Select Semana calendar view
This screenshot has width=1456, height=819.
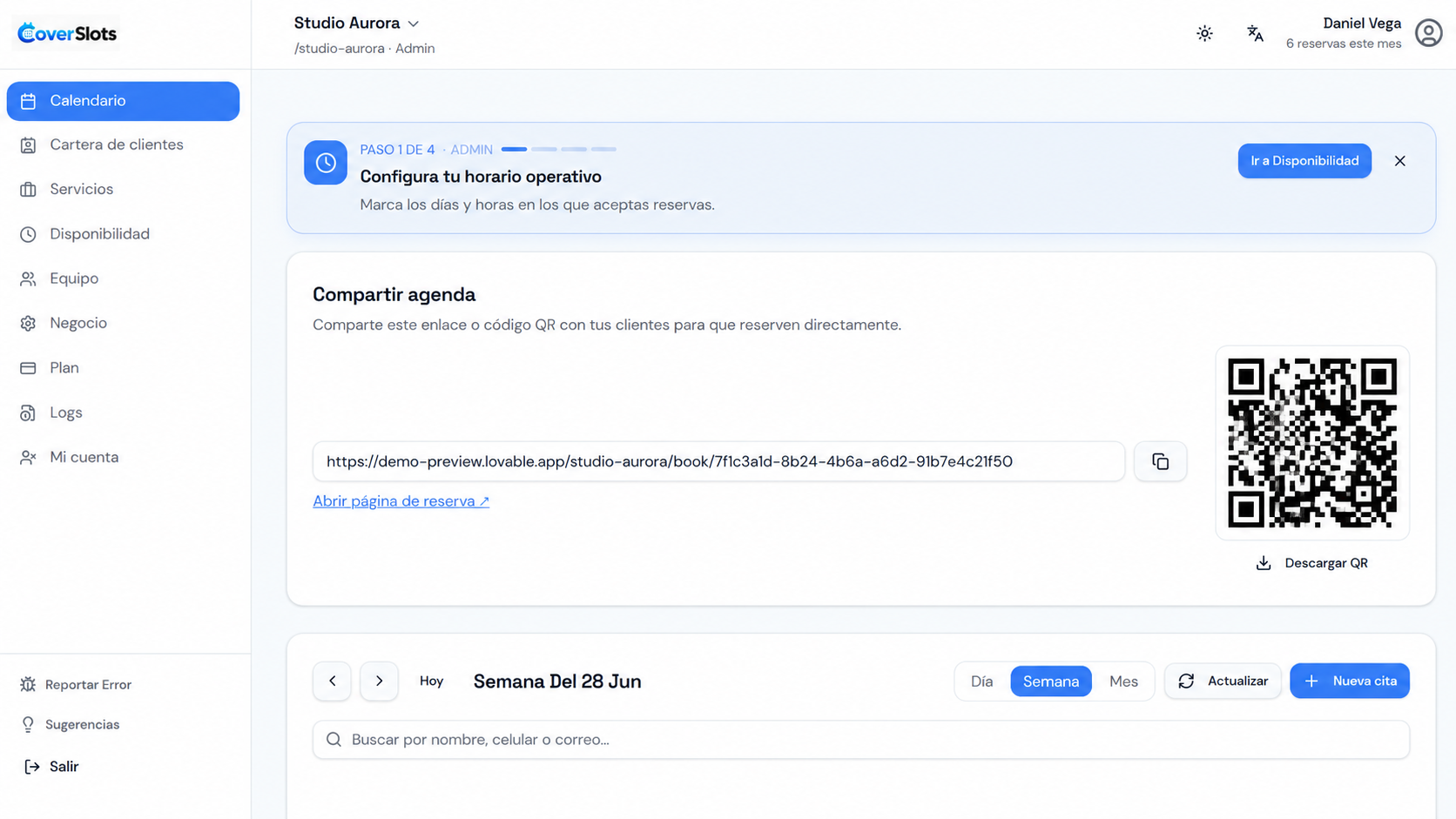[1051, 681]
